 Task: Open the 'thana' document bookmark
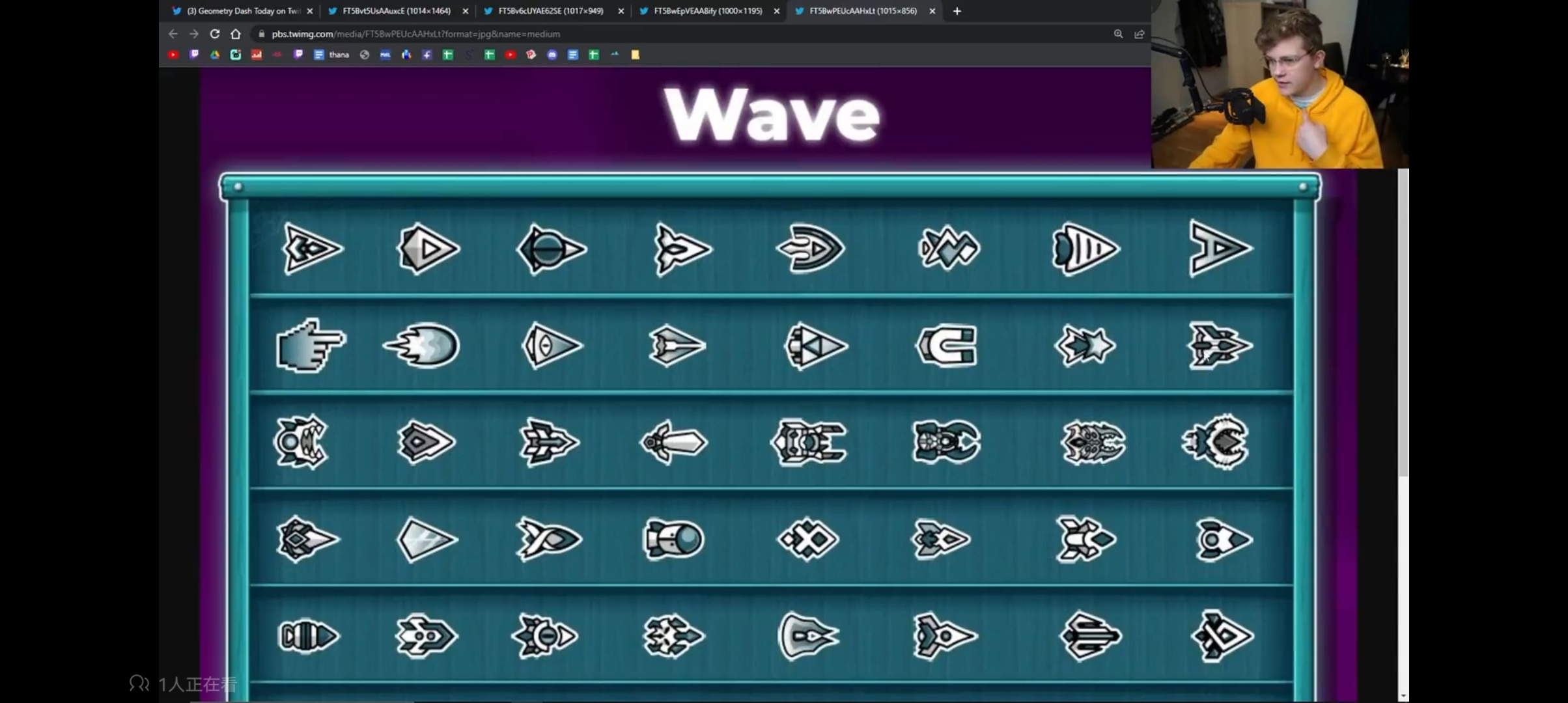[x=332, y=55]
